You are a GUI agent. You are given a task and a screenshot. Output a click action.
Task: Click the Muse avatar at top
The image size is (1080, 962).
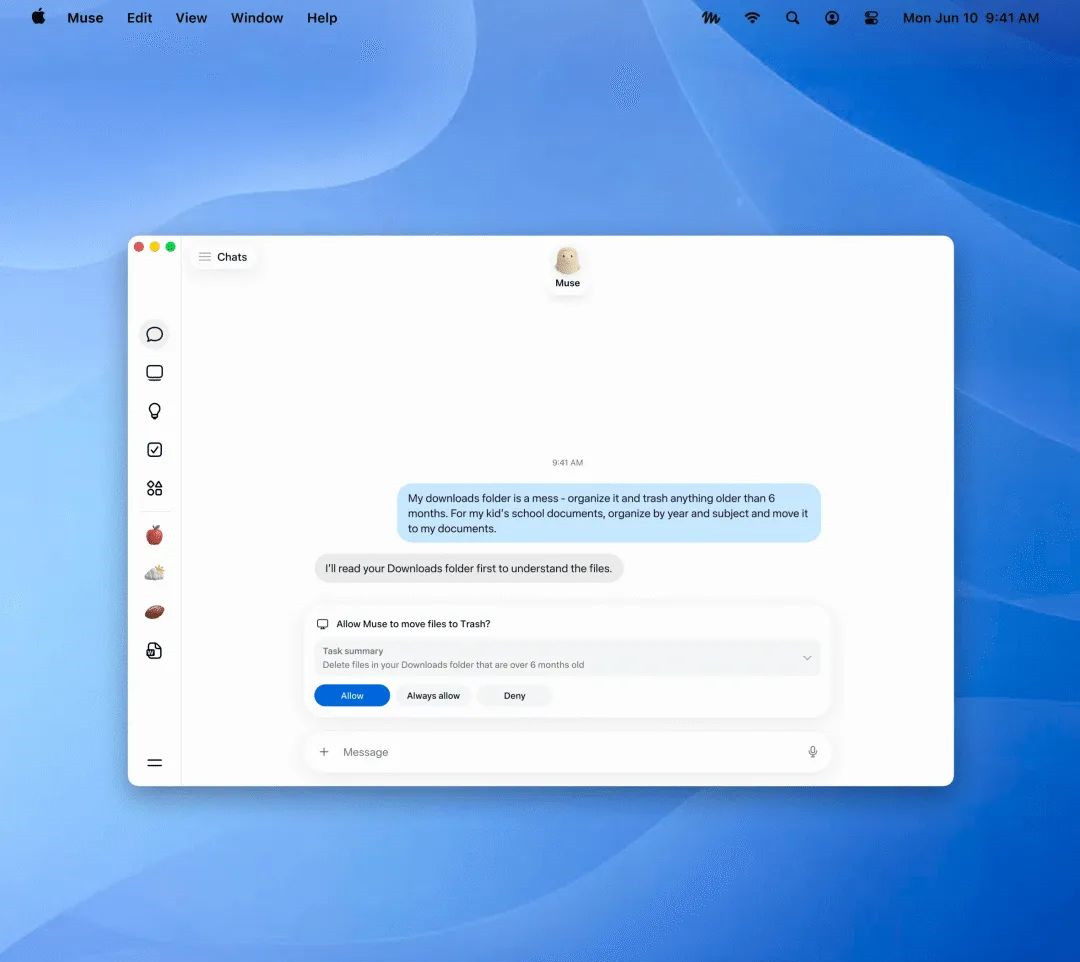click(x=568, y=260)
